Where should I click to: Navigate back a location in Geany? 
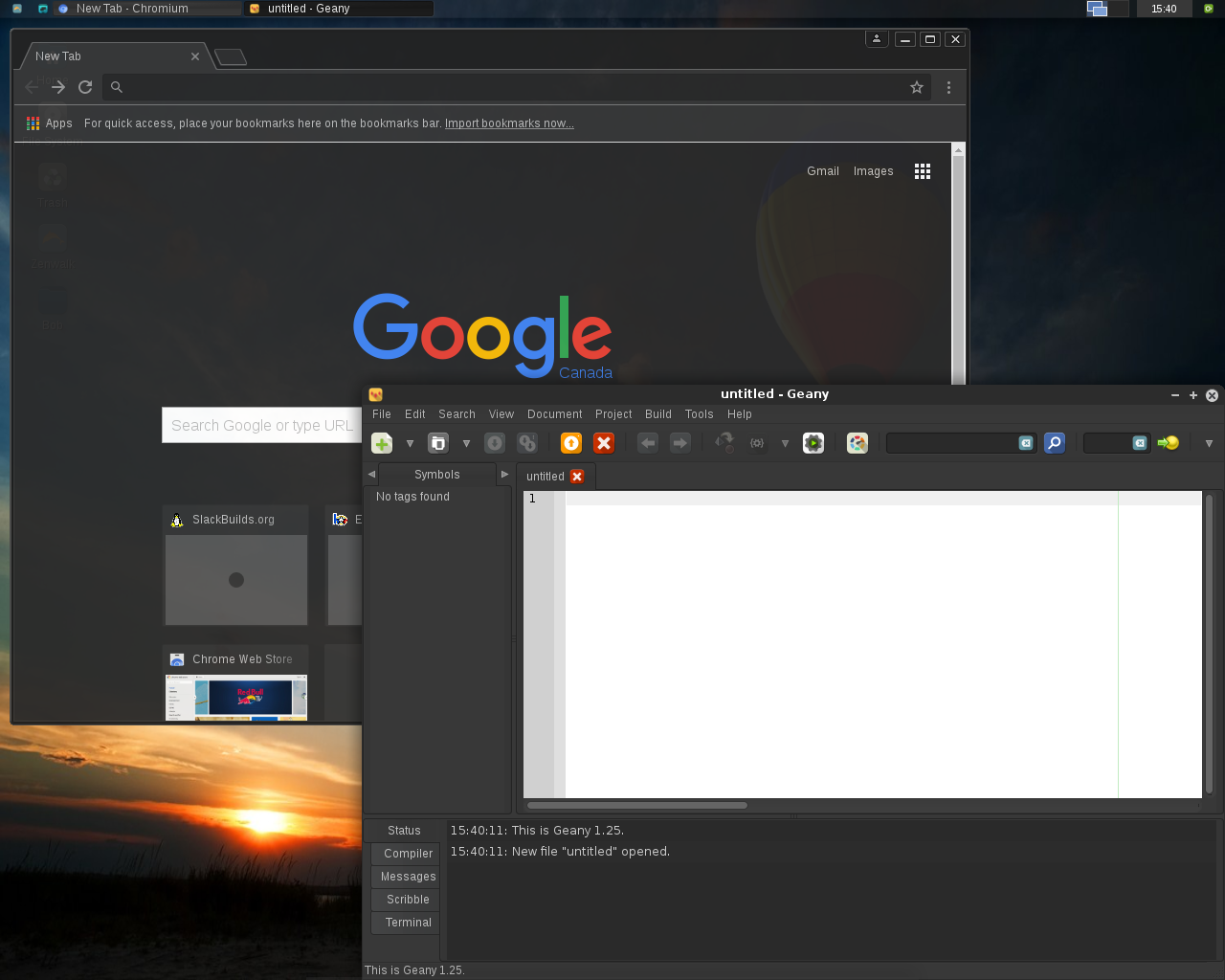point(648,443)
